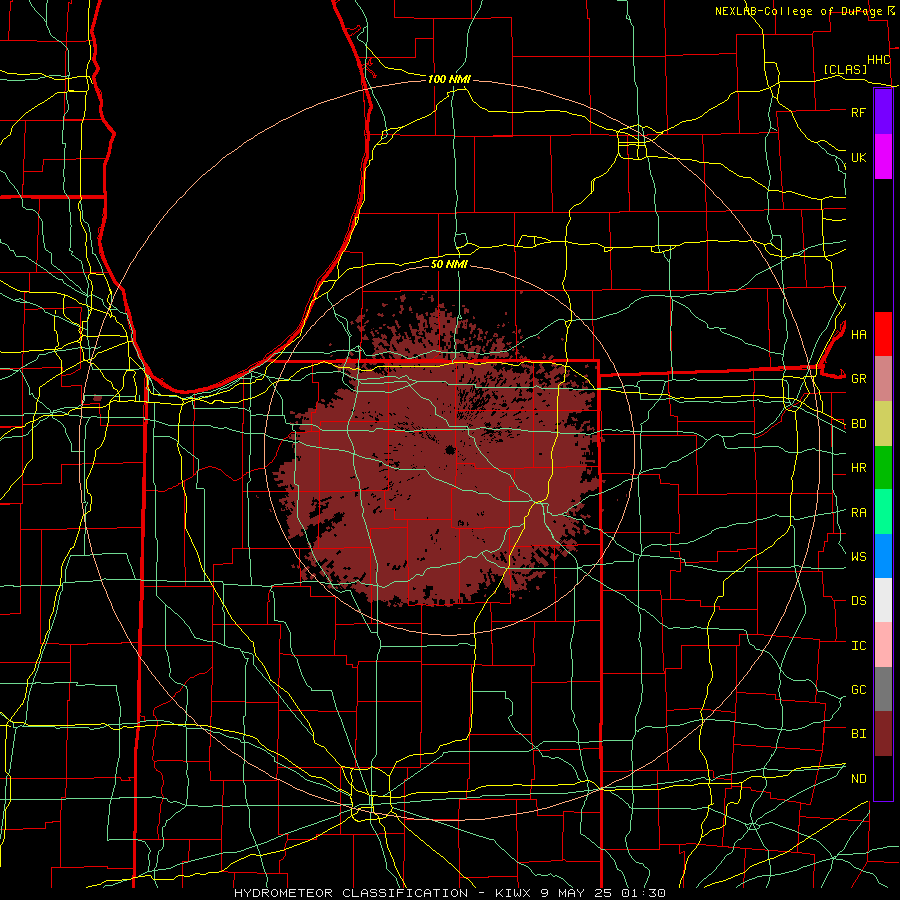Viewport: 900px width, 900px height.
Task: Click the UK magenta legend color swatch
Action: [x=883, y=157]
